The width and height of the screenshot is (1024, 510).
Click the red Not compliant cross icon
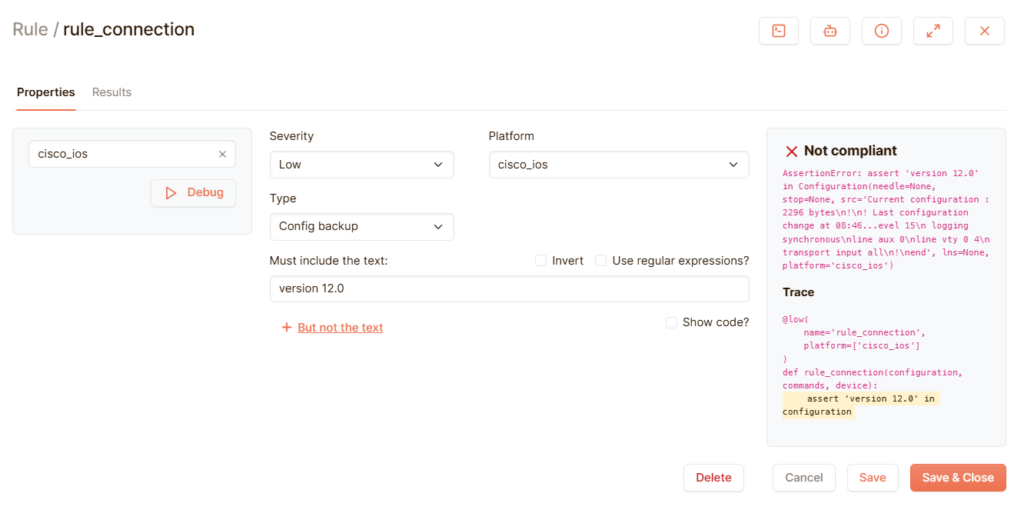[791, 151]
